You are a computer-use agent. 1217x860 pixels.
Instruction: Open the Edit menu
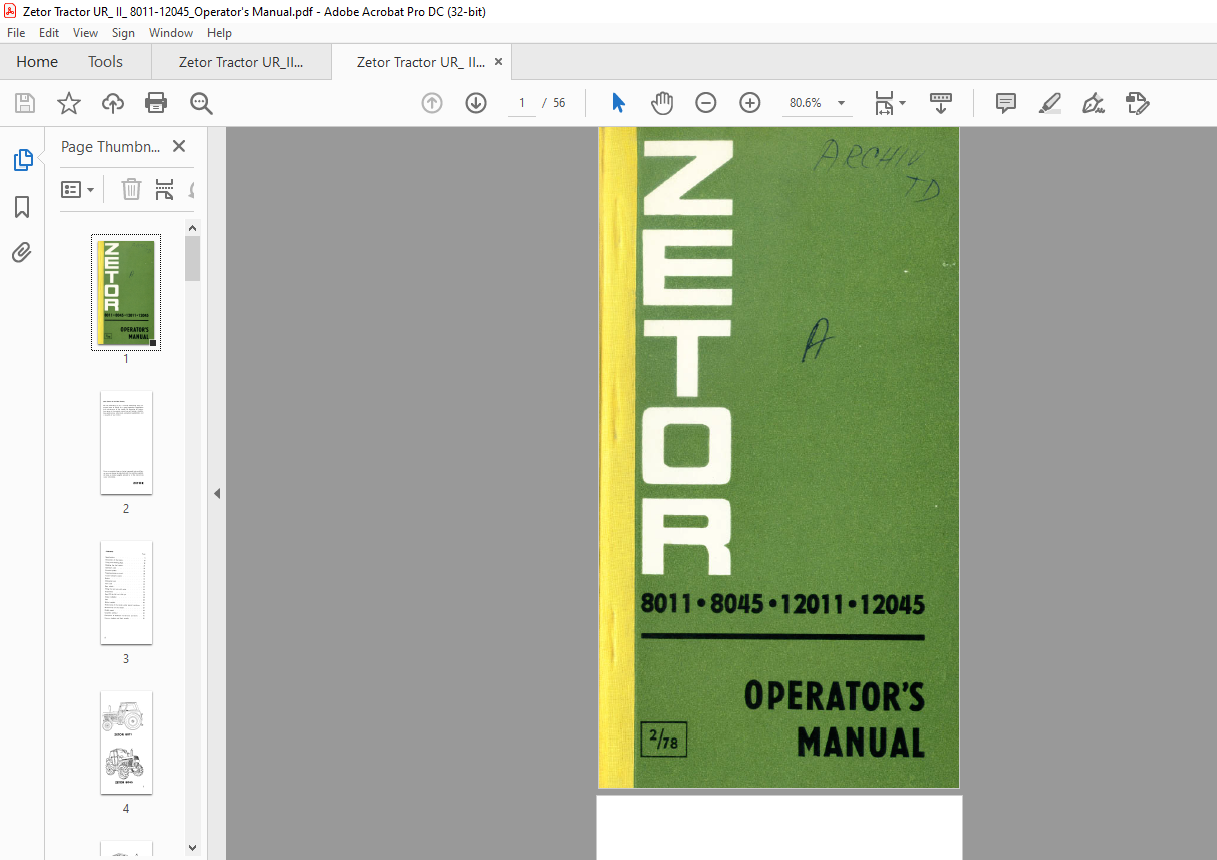pos(49,33)
